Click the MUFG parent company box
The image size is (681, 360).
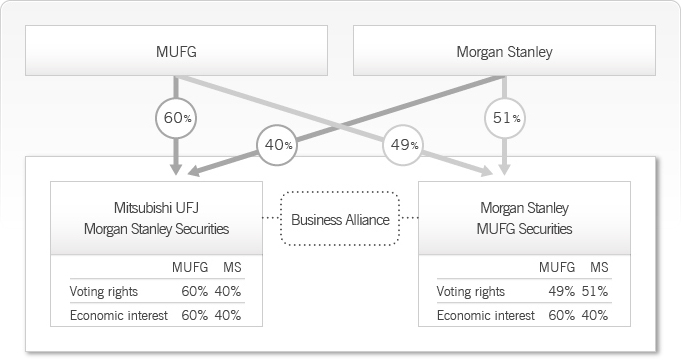(x=176, y=50)
